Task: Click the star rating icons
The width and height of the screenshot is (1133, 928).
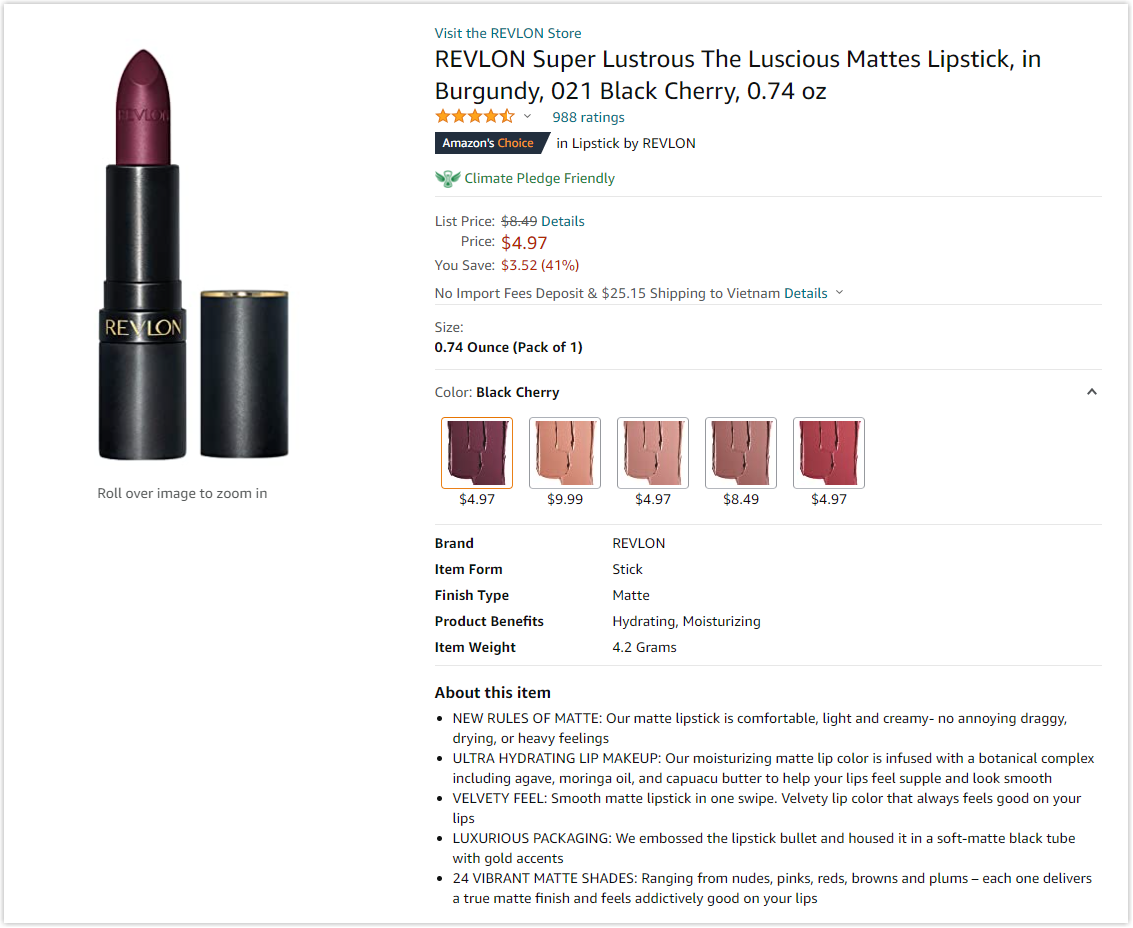Action: 474,117
